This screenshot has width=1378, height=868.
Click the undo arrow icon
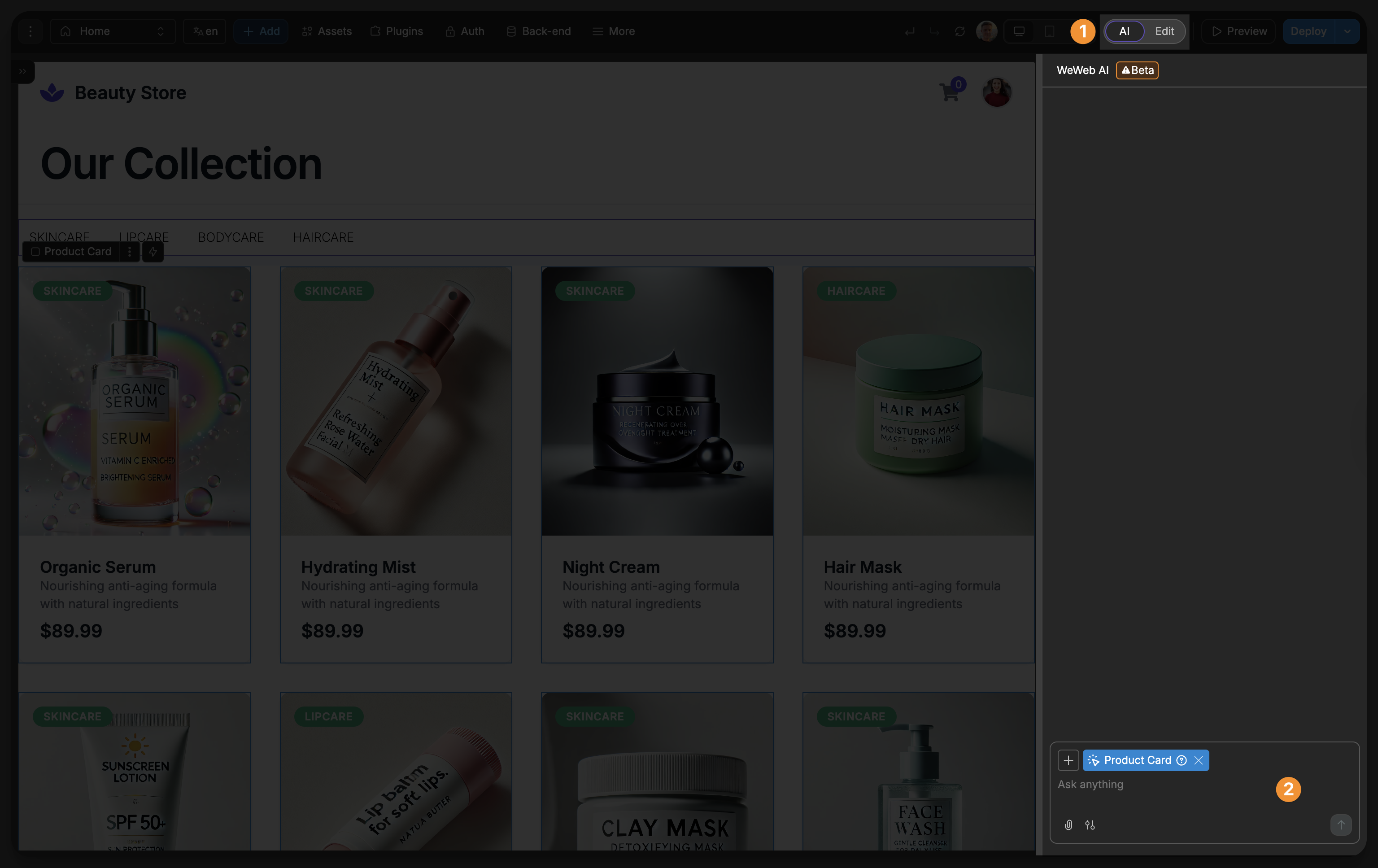tap(909, 31)
